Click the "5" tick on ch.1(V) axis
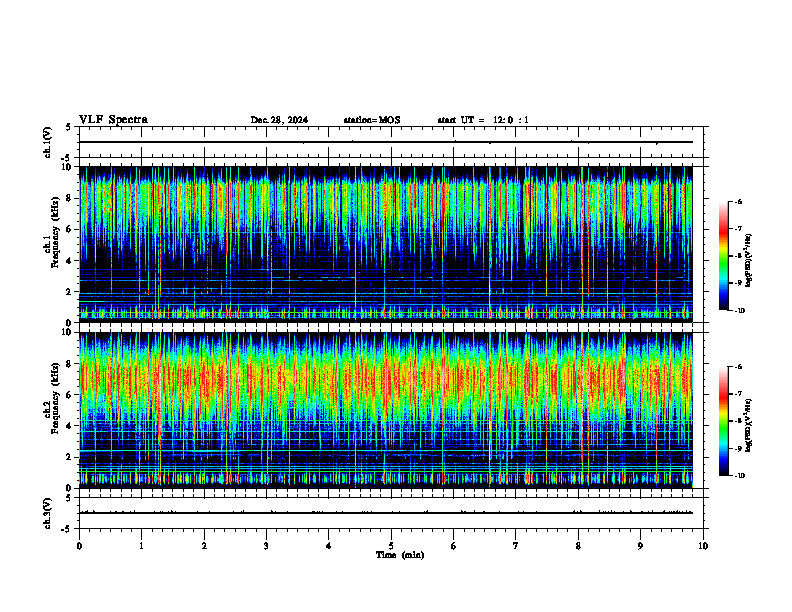 (69, 127)
